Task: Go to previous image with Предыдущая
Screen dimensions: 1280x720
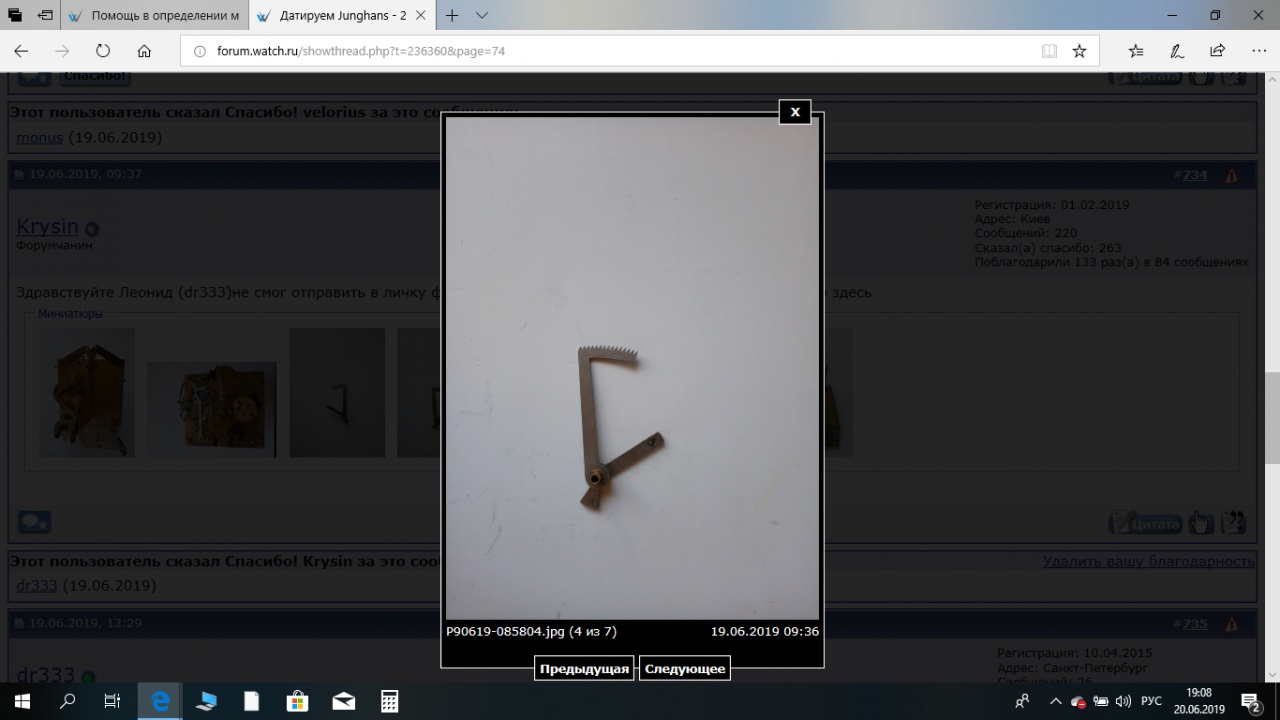Action: (x=584, y=669)
